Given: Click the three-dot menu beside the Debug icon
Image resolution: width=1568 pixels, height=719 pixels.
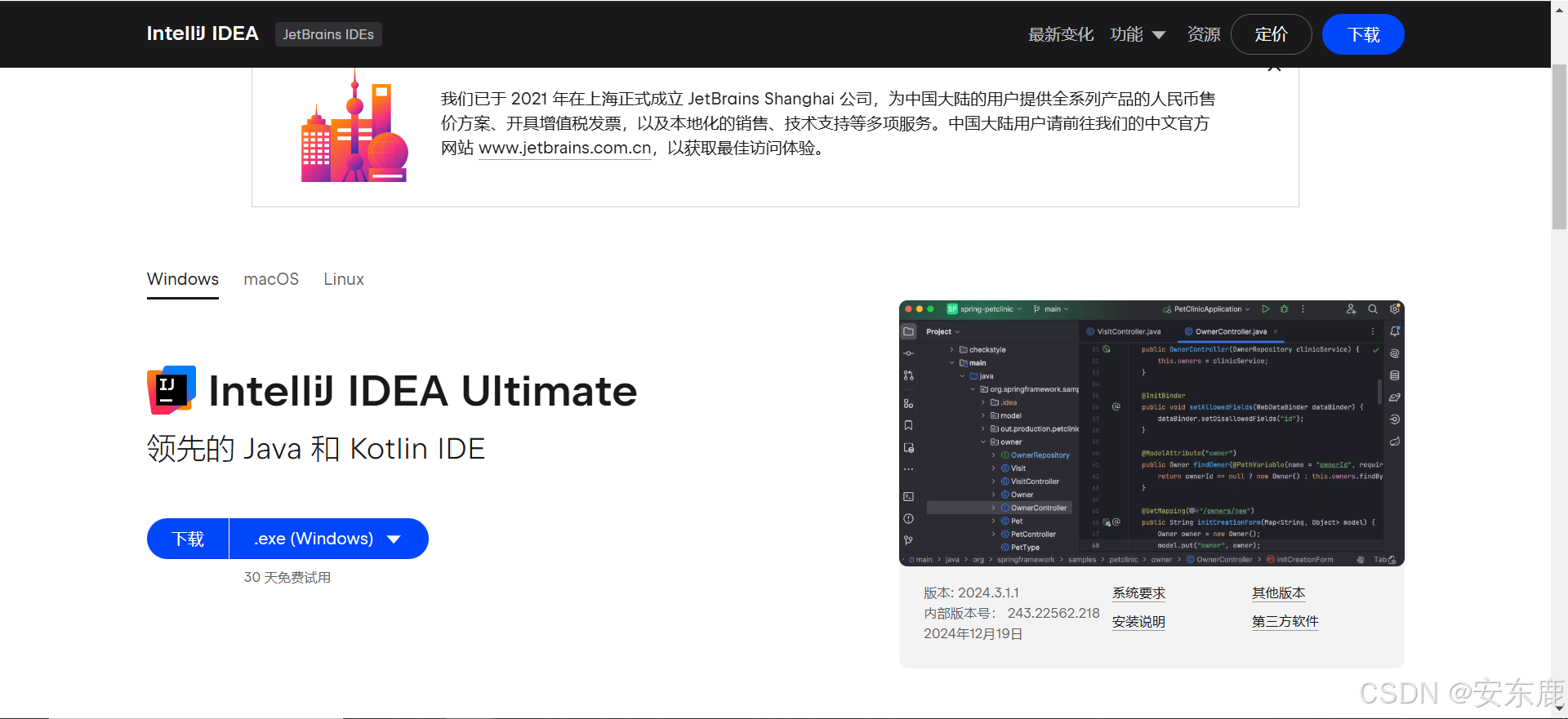Looking at the screenshot, I should tap(1303, 309).
